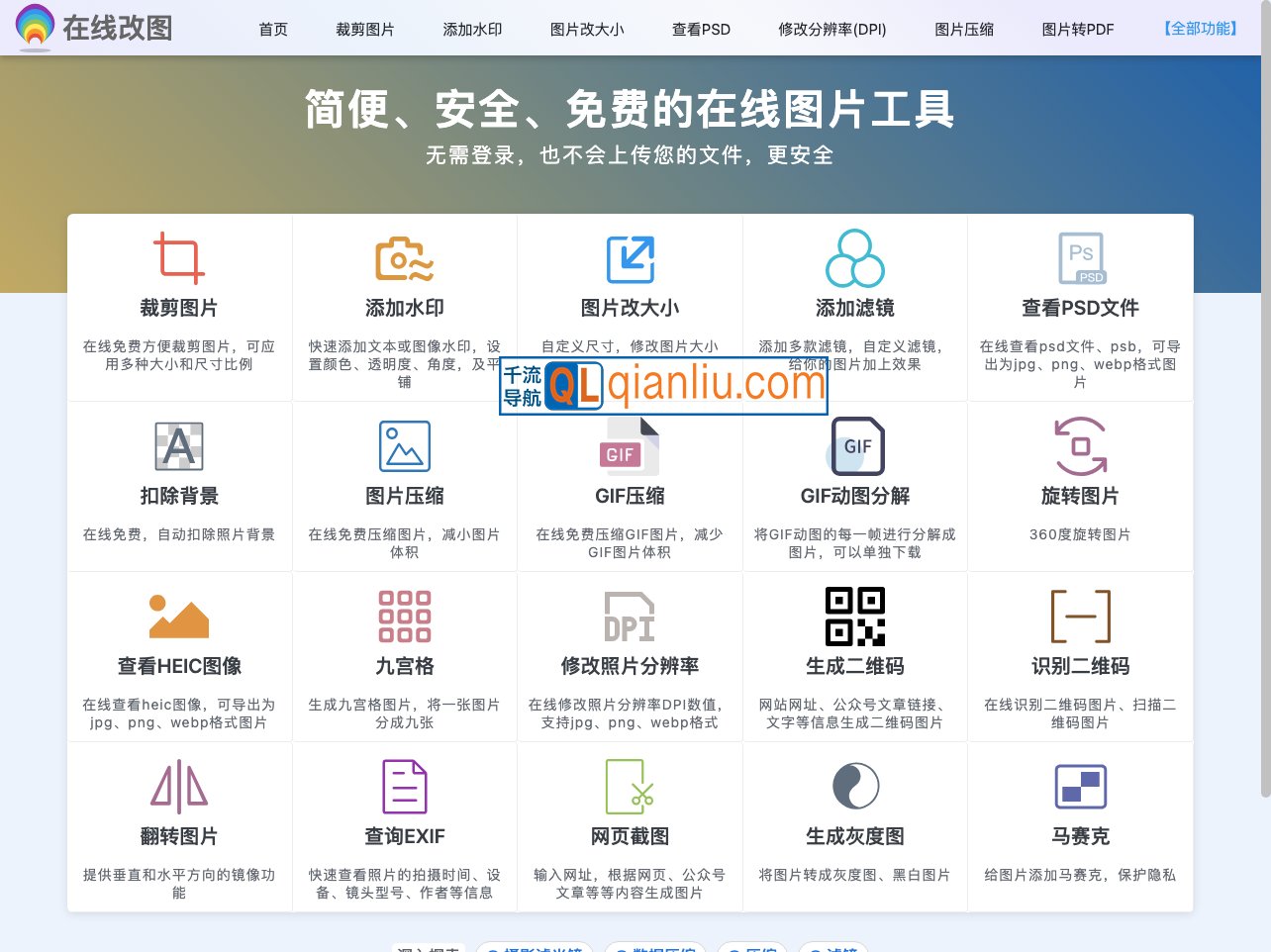The height and width of the screenshot is (952, 1271).
Task: Select the 图片转PDF menu item
Action: pos(1078,30)
